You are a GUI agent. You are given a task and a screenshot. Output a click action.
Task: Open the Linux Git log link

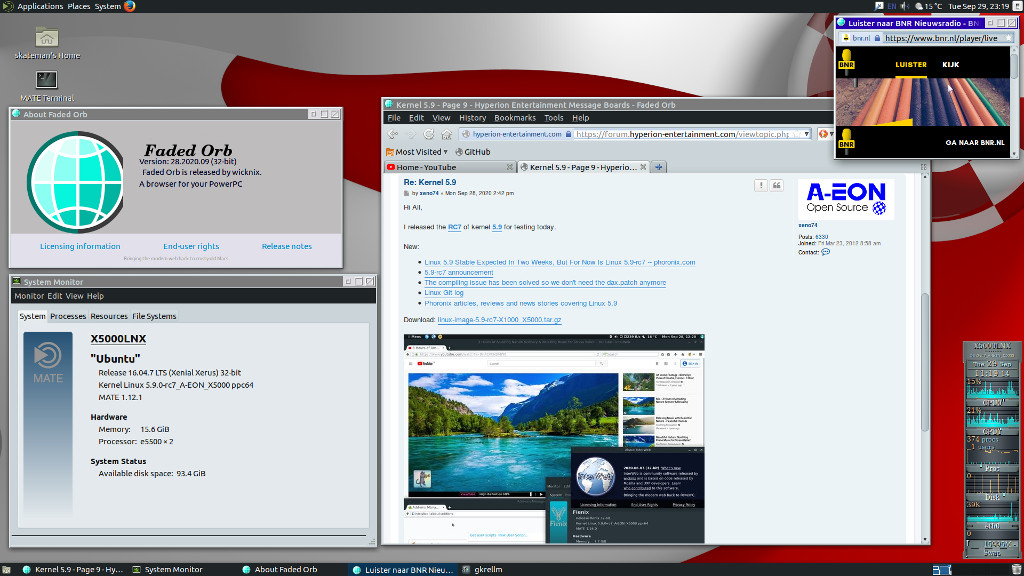444,293
